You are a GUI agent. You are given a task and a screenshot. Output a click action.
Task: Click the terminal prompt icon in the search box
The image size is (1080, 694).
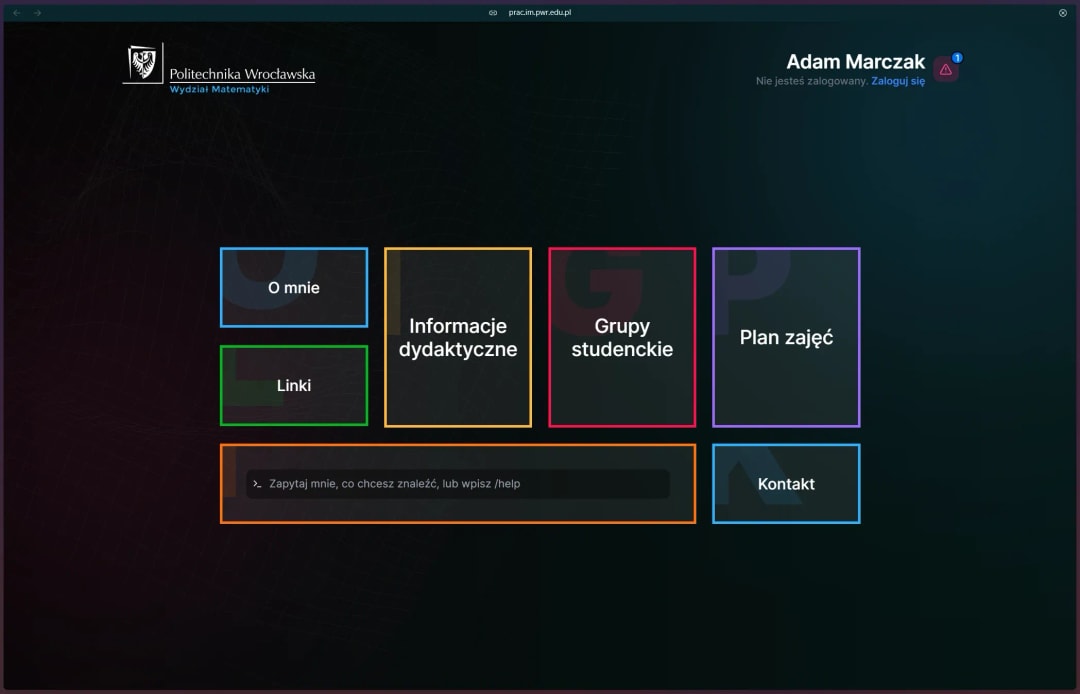click(x=257, y=484)
